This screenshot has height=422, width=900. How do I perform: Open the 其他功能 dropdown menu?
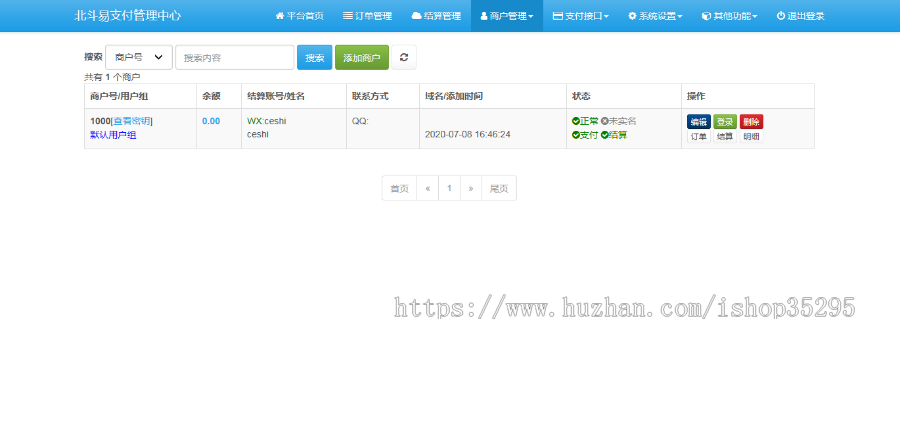click(729, 16)
